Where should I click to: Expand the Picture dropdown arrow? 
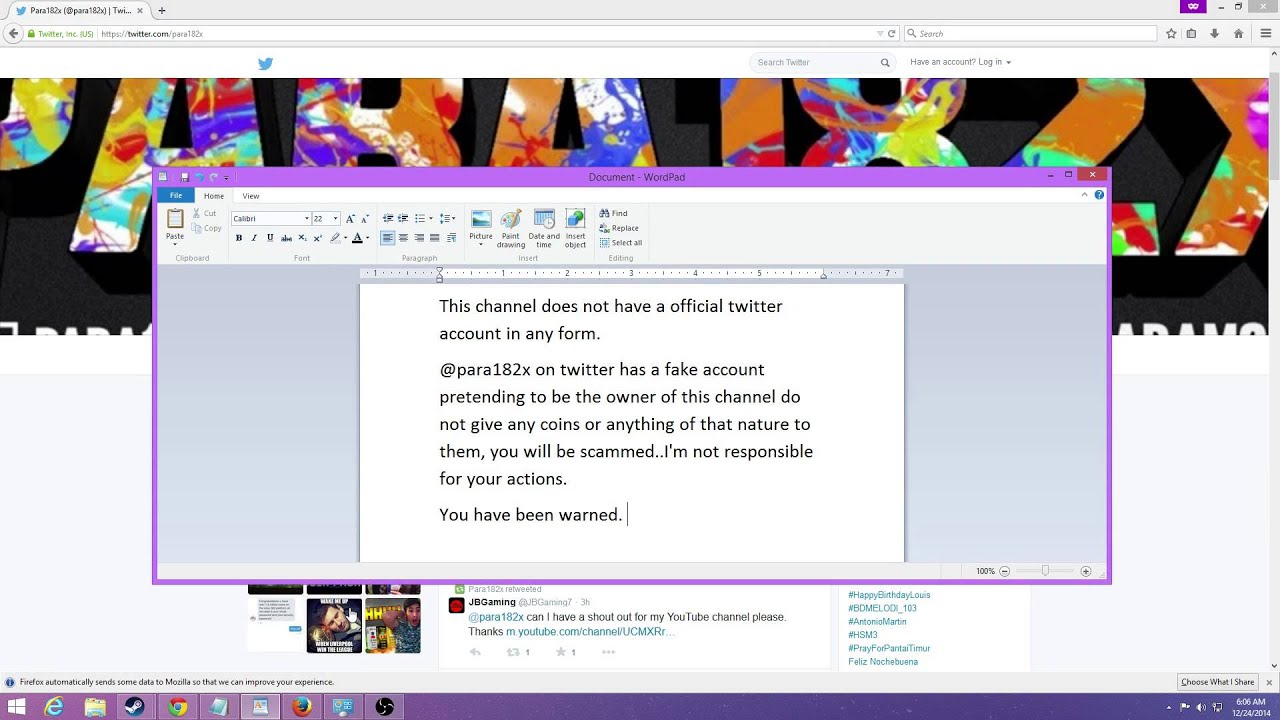[x=481, y=245]
